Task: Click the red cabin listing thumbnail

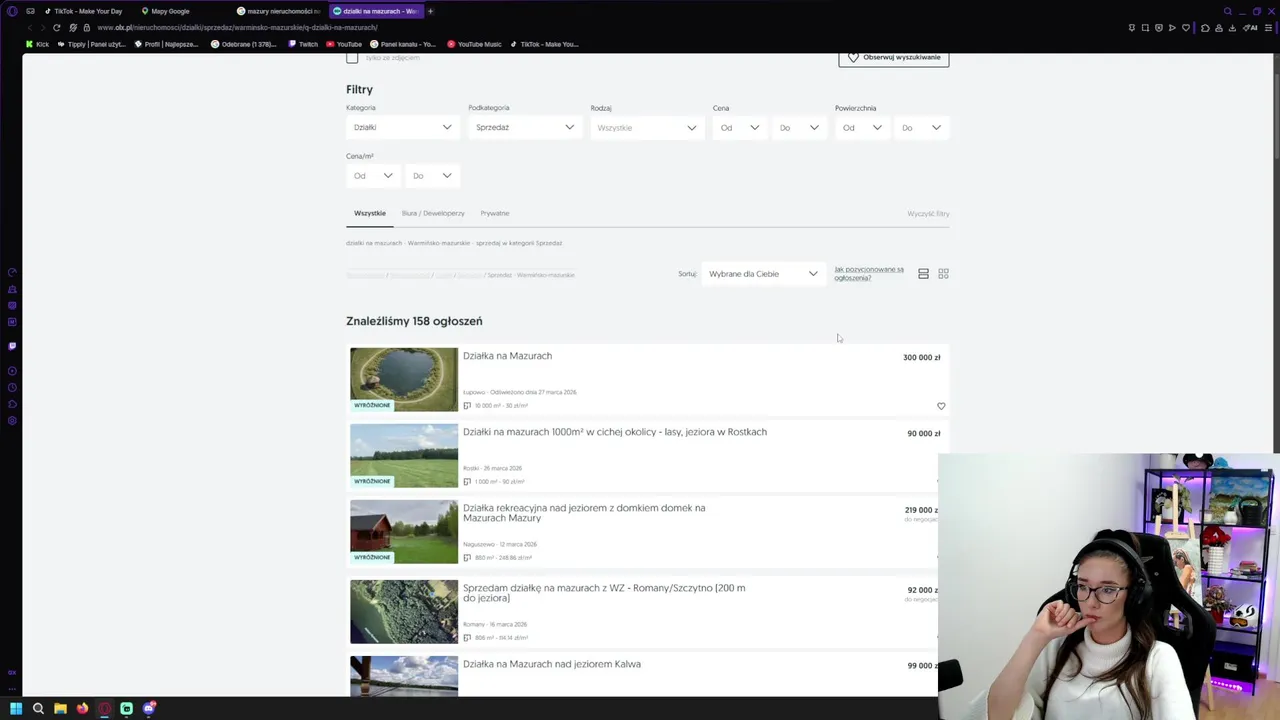Action: 404,531
